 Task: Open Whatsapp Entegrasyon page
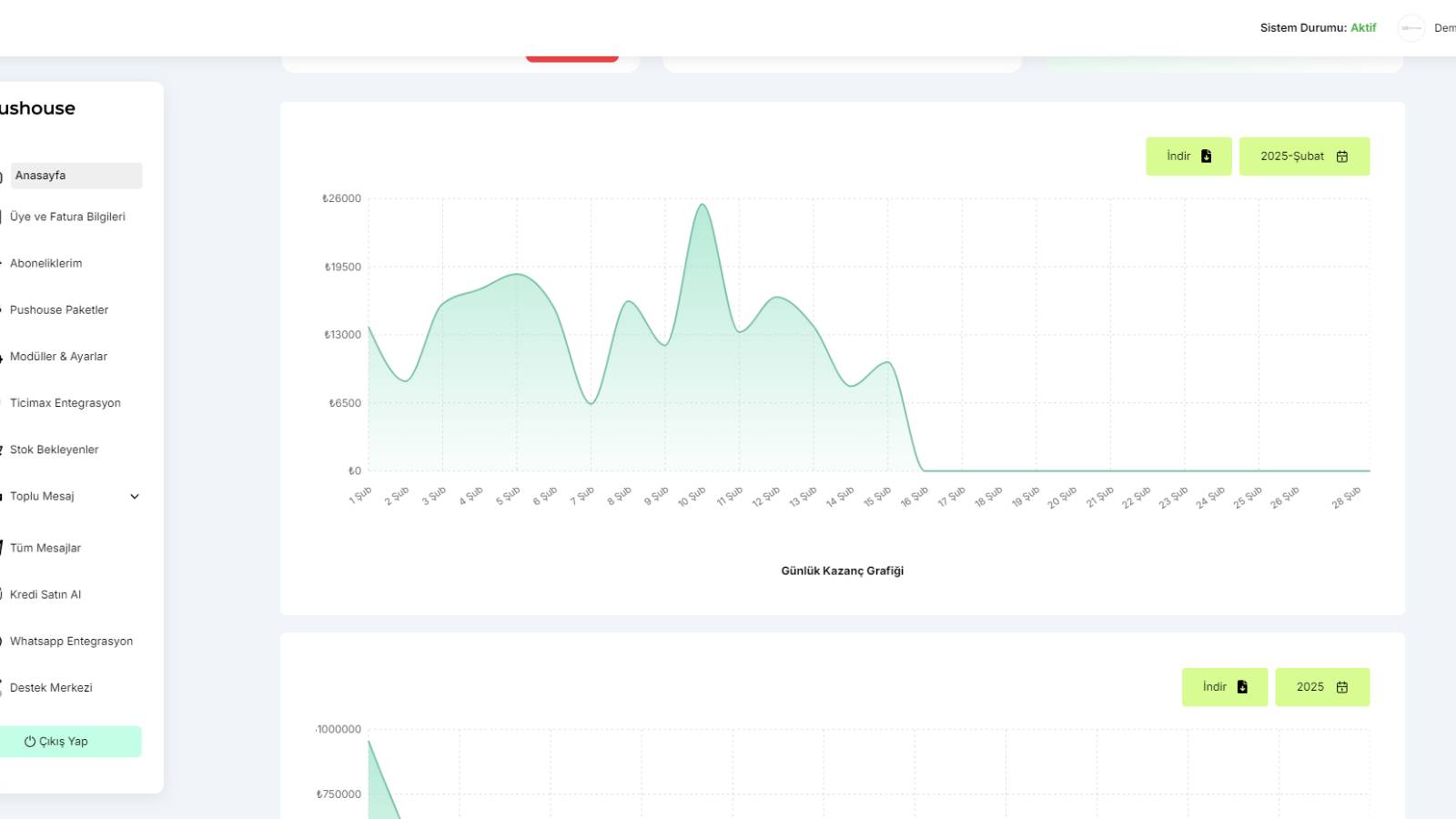(71, 641)
